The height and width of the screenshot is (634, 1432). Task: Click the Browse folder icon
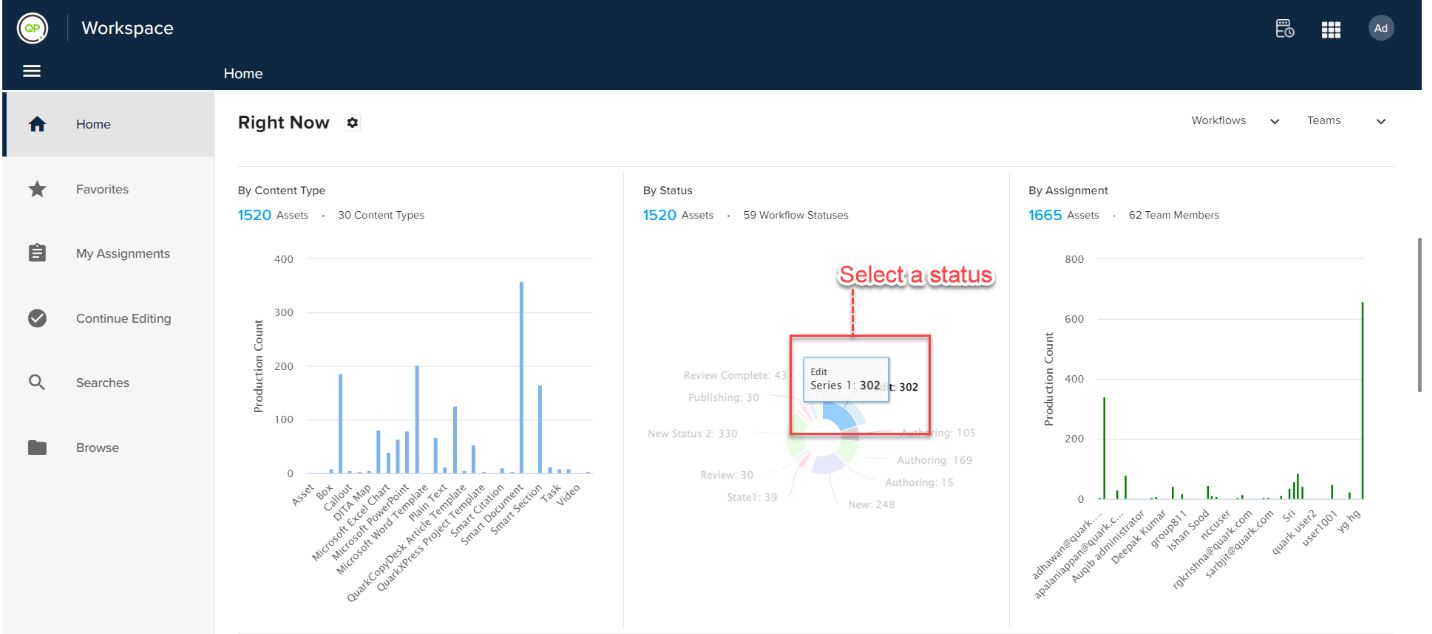click(x=37, y=447)
